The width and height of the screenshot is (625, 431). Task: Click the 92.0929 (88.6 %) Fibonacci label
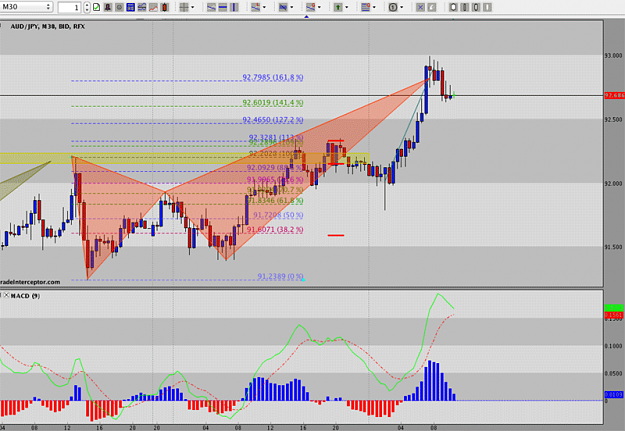[x=275, y=168]
